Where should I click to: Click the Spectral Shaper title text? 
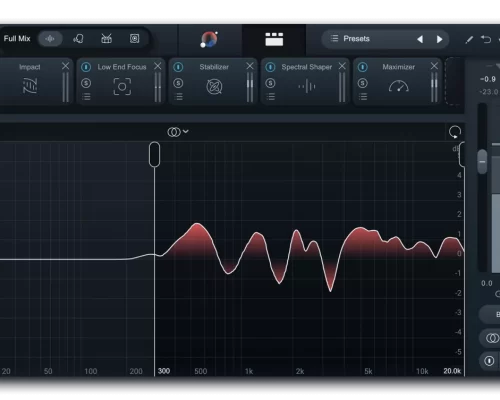307,67
